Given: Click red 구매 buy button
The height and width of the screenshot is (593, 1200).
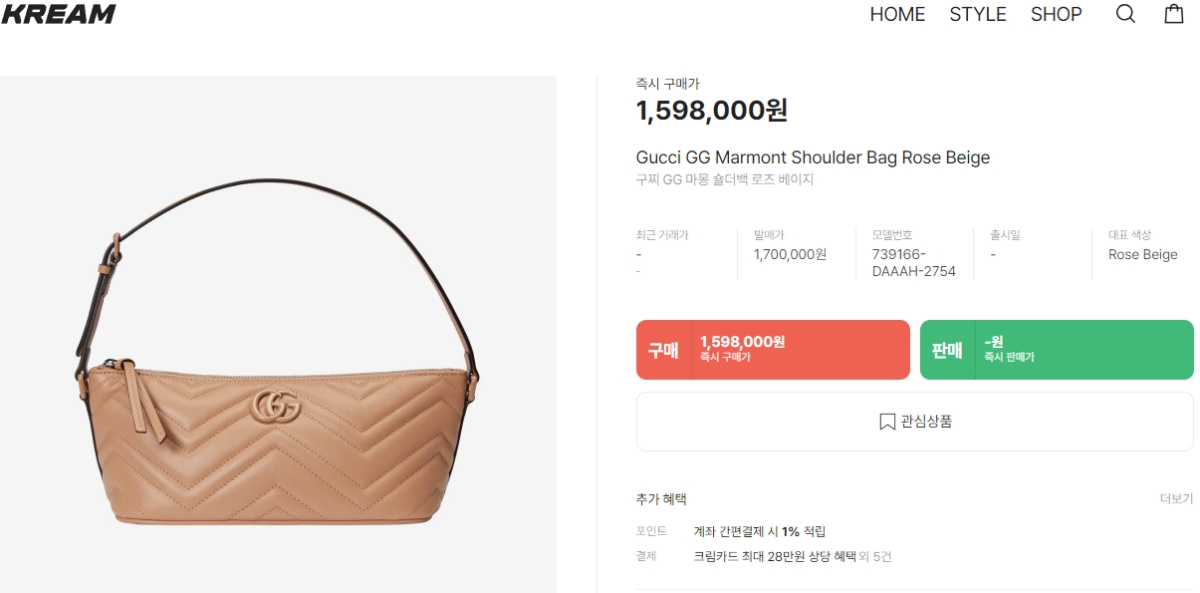Looking at the screenshot, I should click(773, 350).
